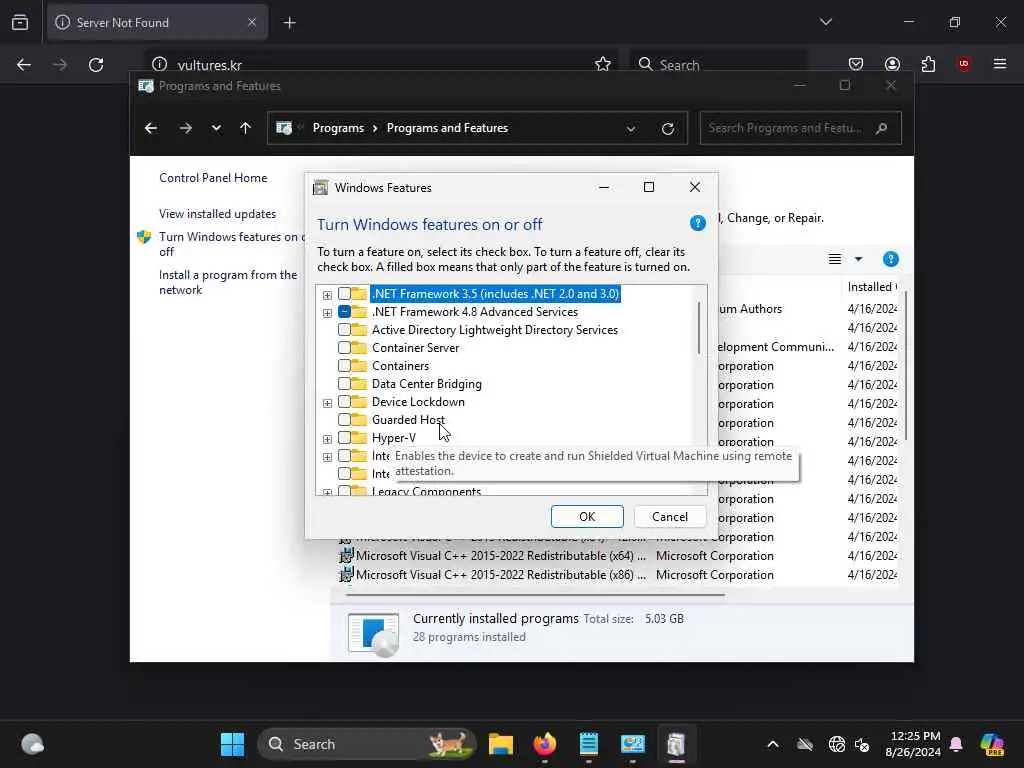Open the uBlock Origin extension icon
Screen dimensions: 1024x768
click(x=963, y=64)
